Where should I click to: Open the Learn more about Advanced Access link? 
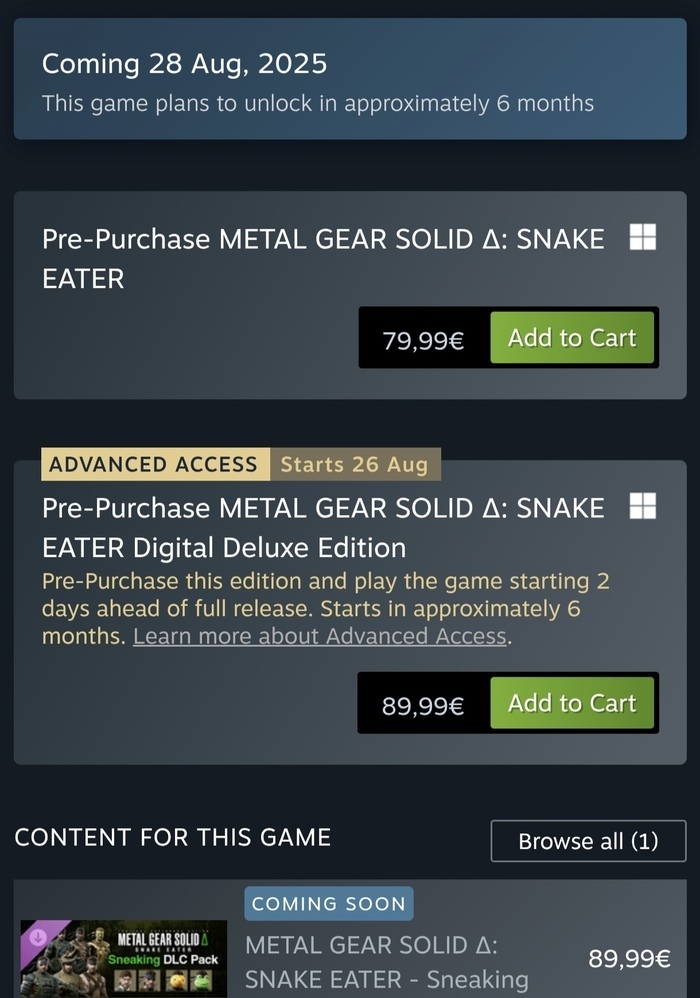(x=320, y=637)
